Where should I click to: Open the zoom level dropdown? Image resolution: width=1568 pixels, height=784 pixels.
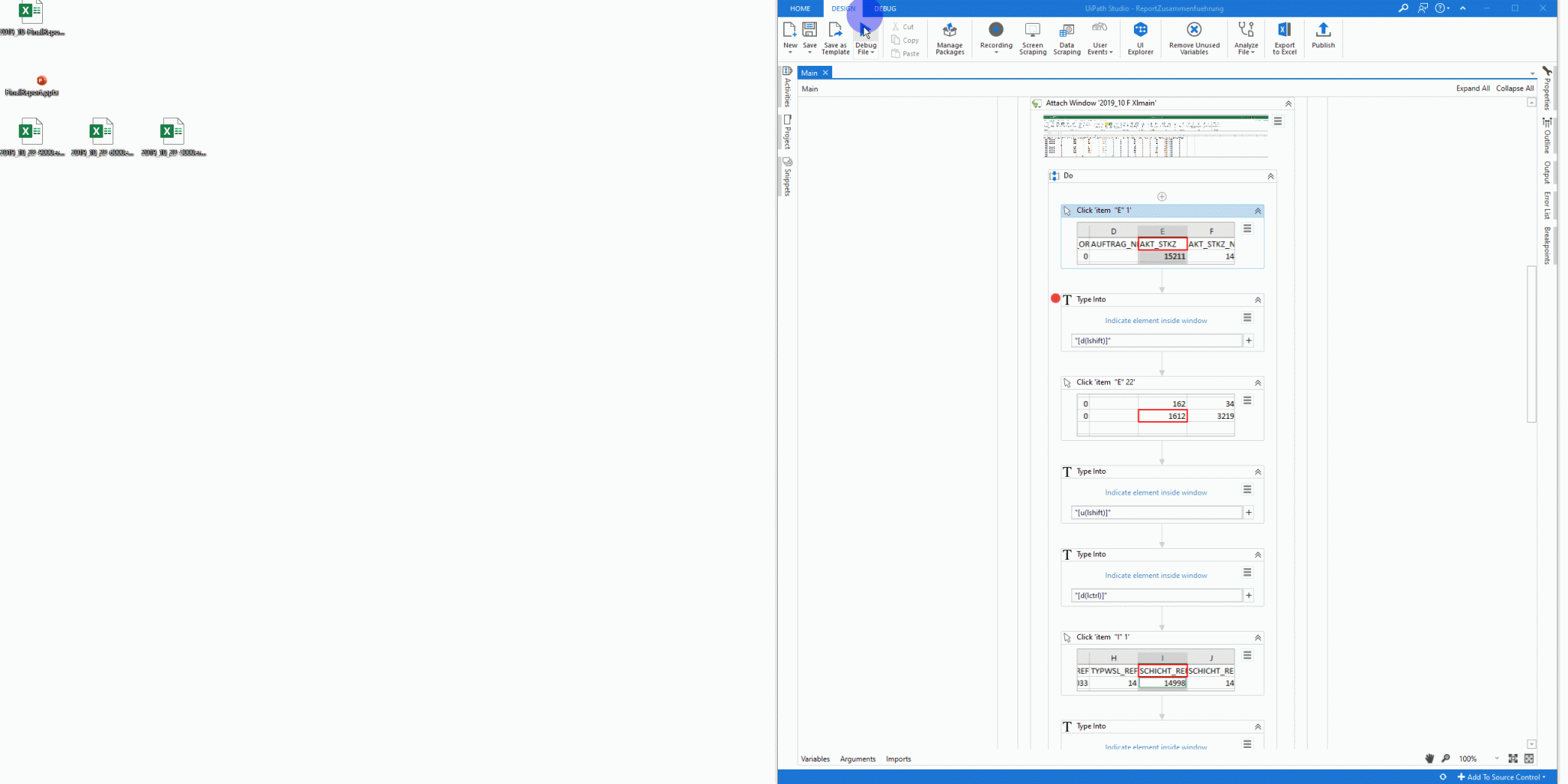[x=1495, y=758]
